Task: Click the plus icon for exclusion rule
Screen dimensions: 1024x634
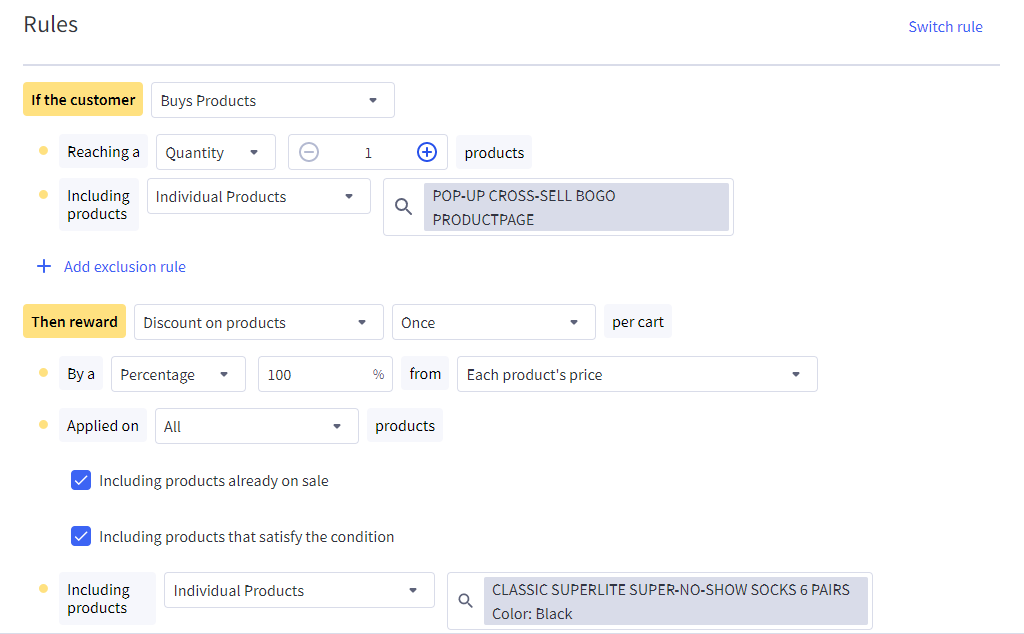Action: (x=44, y=267)
